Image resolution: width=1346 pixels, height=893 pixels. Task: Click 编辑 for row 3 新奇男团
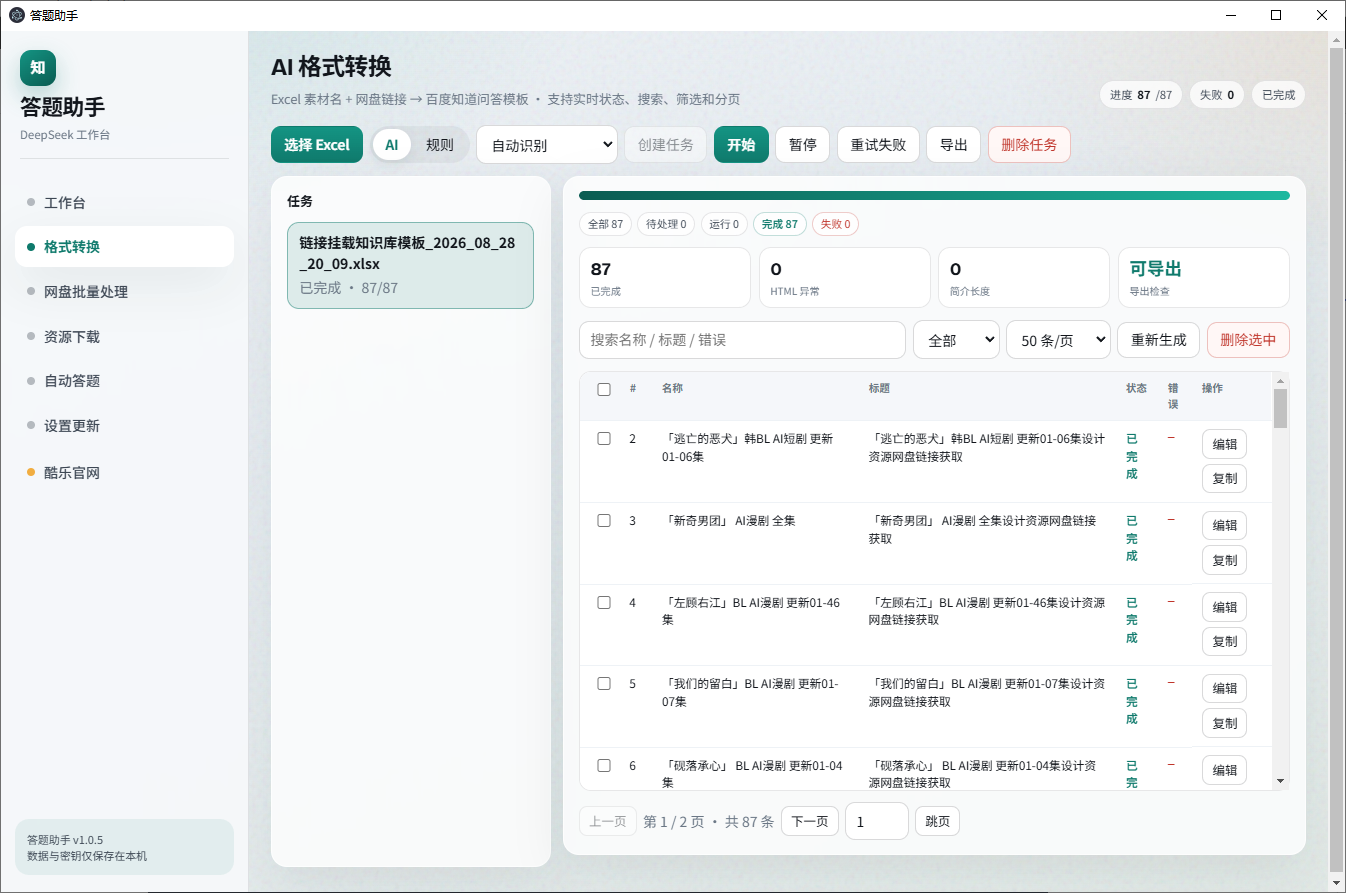[1224, 526]
